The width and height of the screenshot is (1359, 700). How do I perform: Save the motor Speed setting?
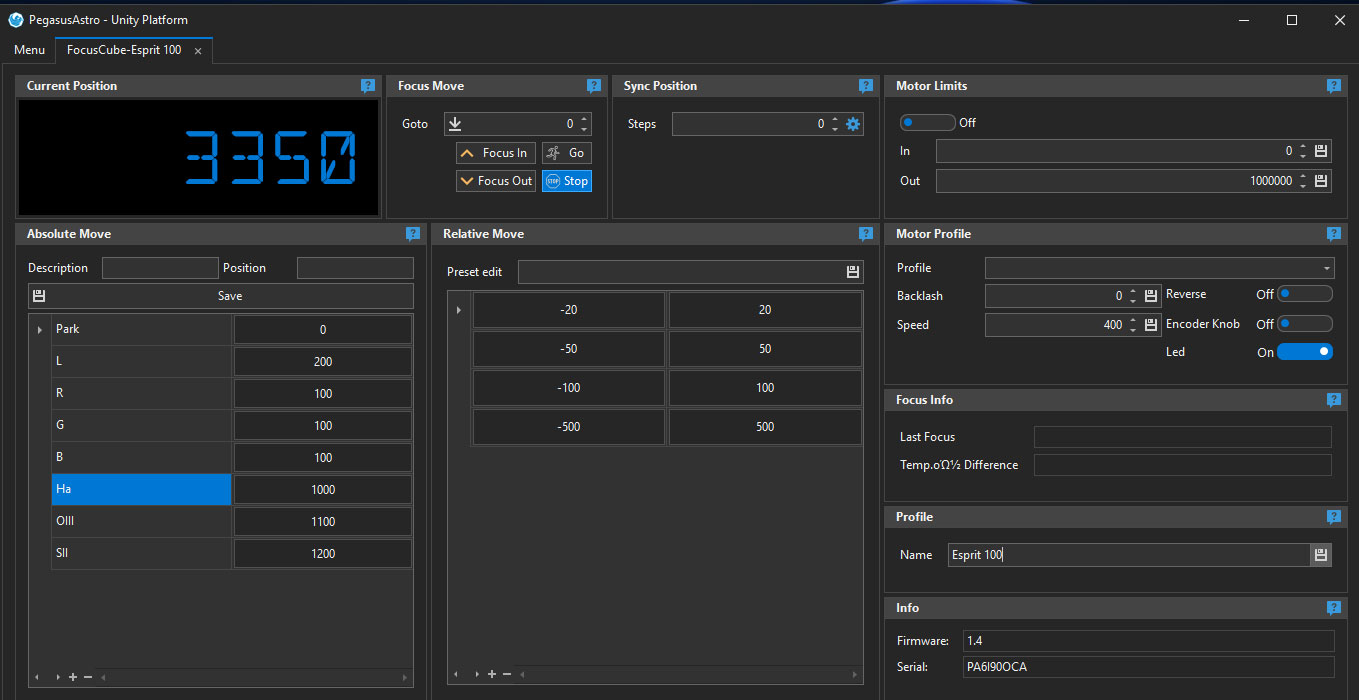coord(1151,325)
